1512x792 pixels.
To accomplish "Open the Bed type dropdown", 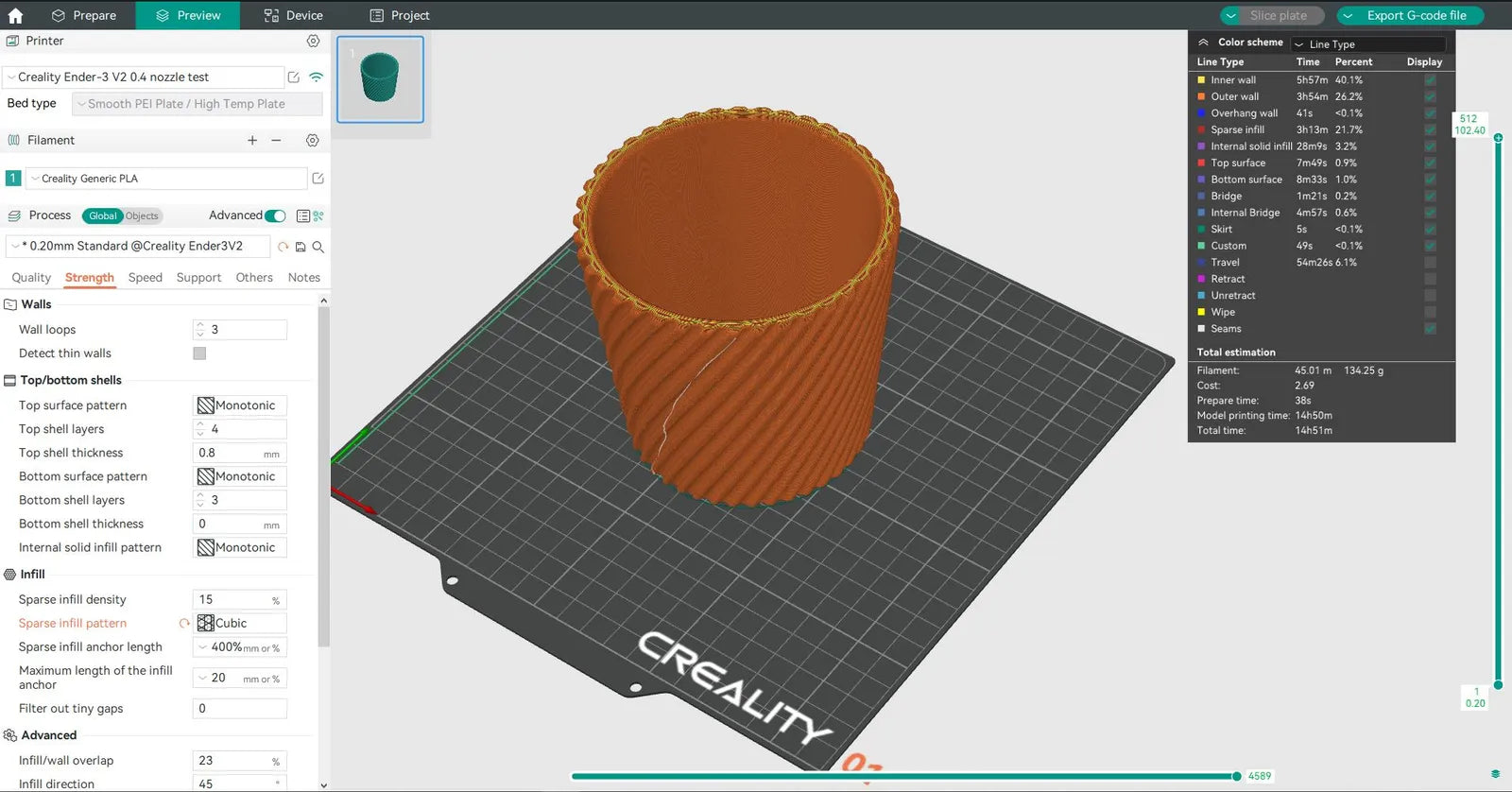I will 198,104.
